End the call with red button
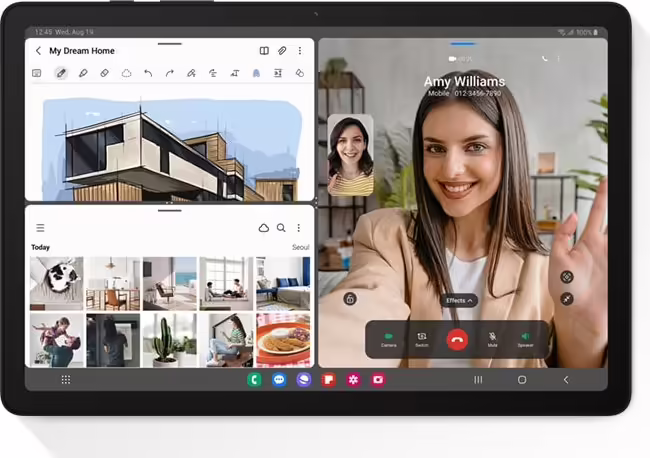The height and width of the screenshot is (458, 650). click(x=457, y=339)
